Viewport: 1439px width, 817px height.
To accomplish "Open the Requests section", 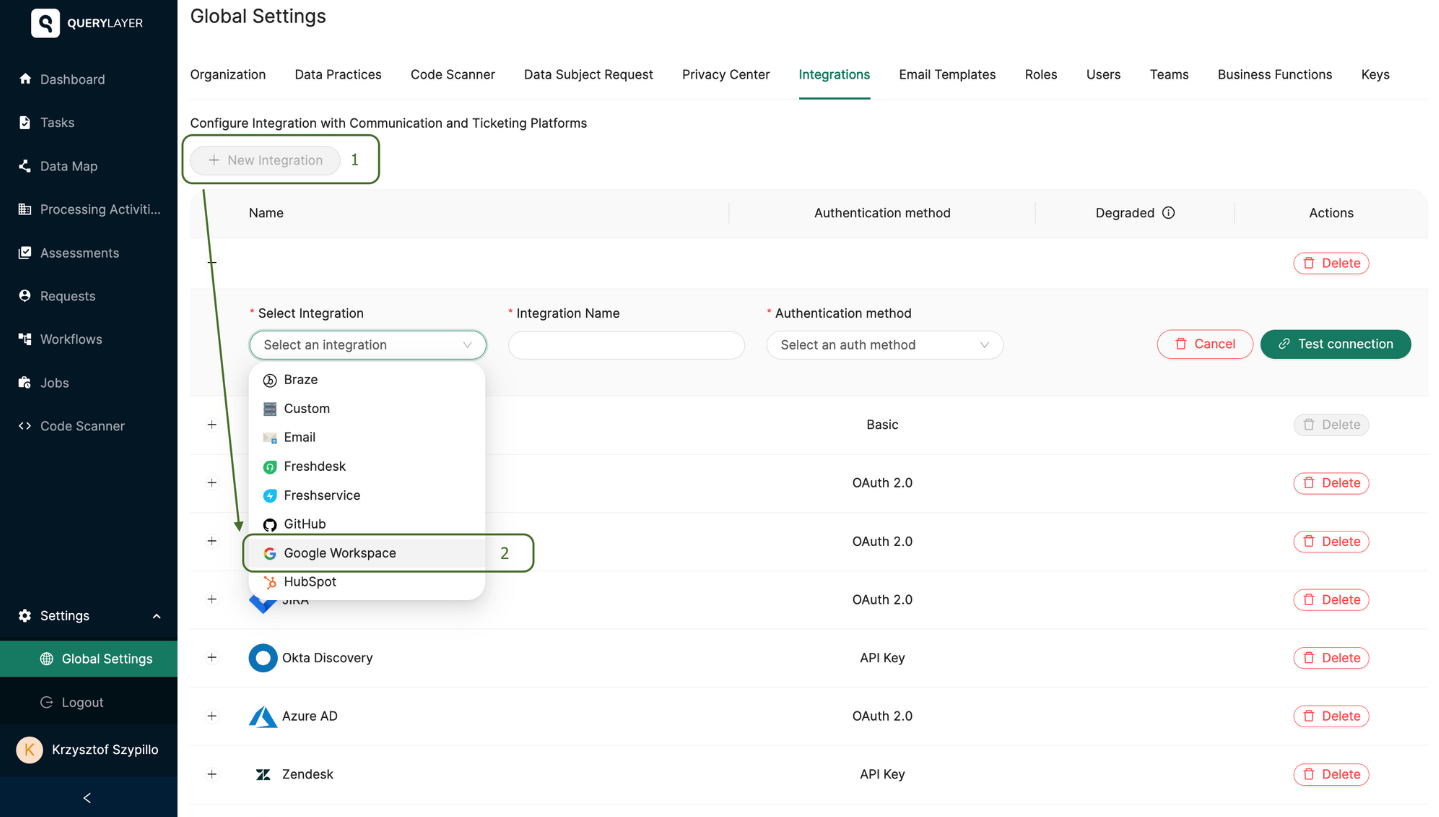I will pos(67,296).
